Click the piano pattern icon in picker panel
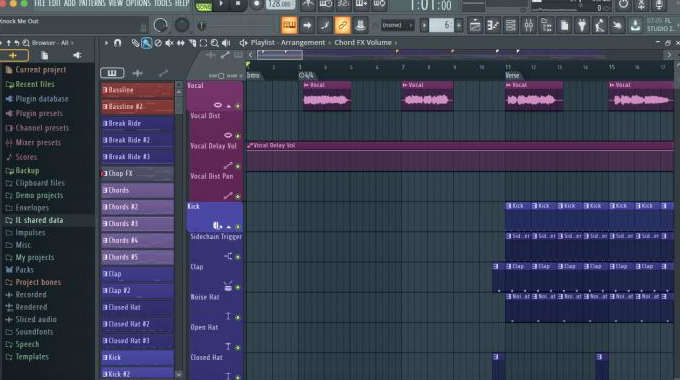Image resolution: width=680 pixels, height=380 pixels. (112, 73)
